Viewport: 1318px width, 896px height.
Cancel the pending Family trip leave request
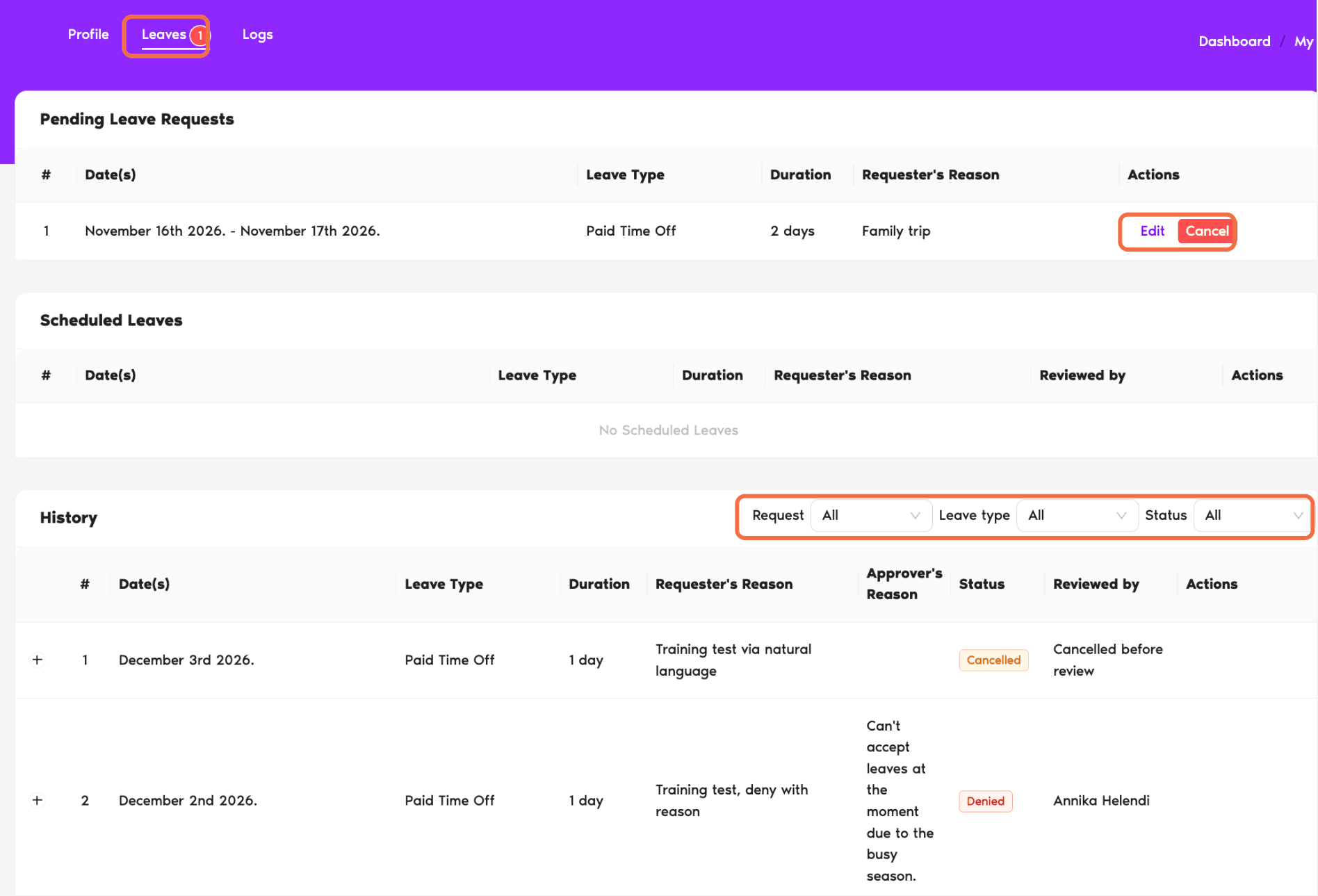pos(1207,231)
